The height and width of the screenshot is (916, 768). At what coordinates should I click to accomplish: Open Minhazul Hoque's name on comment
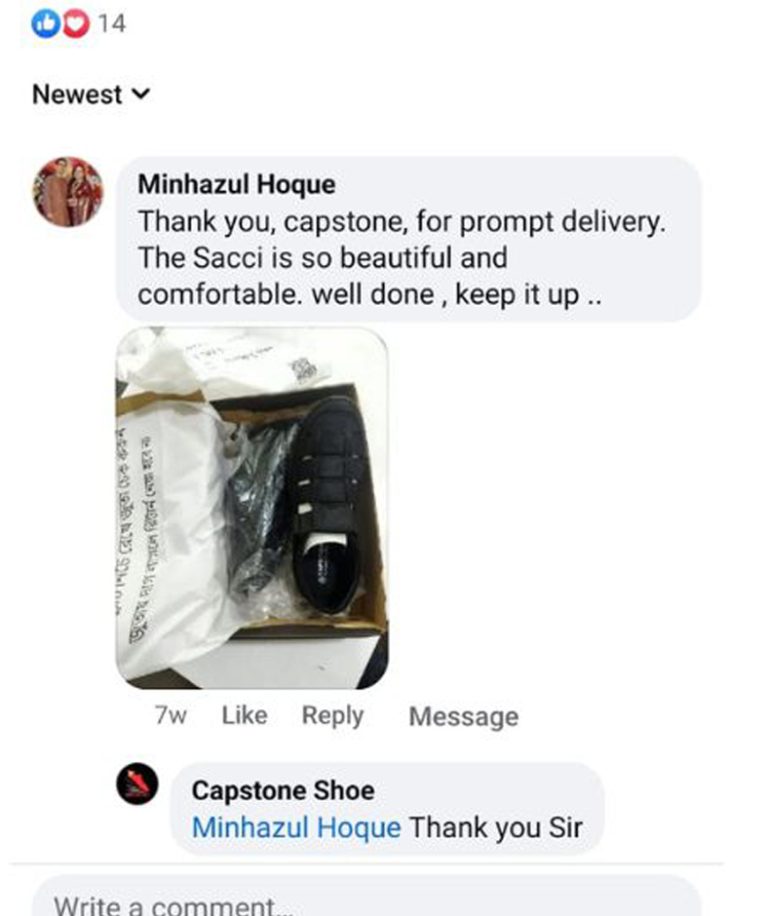237,184
